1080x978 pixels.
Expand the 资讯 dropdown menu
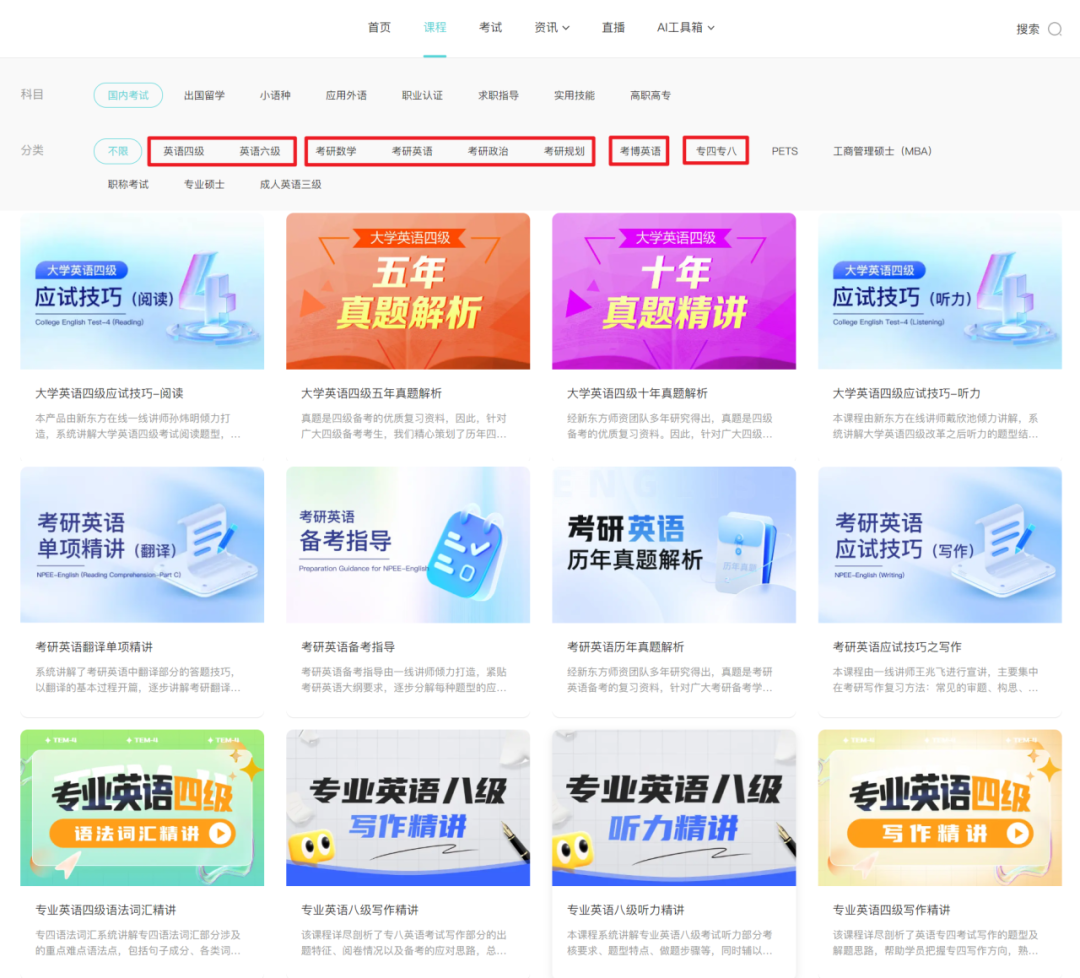pos(552,28)
